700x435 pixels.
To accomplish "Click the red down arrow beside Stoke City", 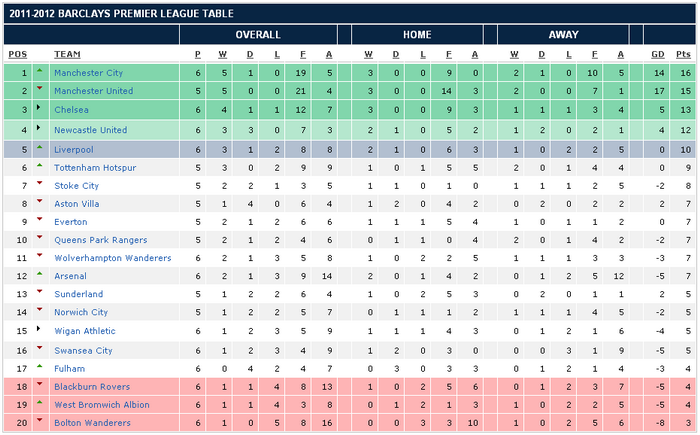I will pyautogui.click(x=39, y=185).
